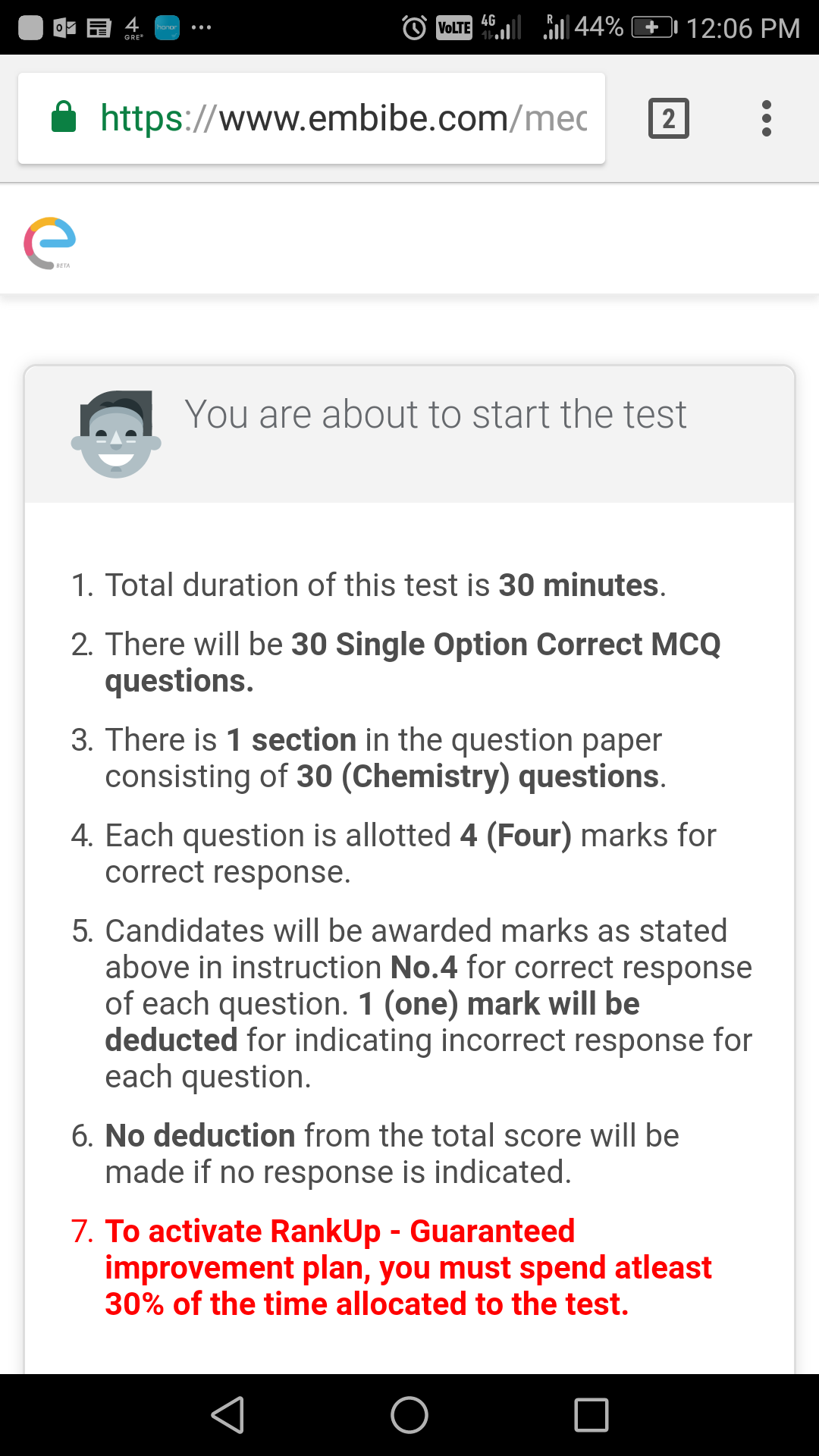Tap the bold "30 minutes" duration text
This screenshot has height=1456, width=819.
click(x=579, y=585)
